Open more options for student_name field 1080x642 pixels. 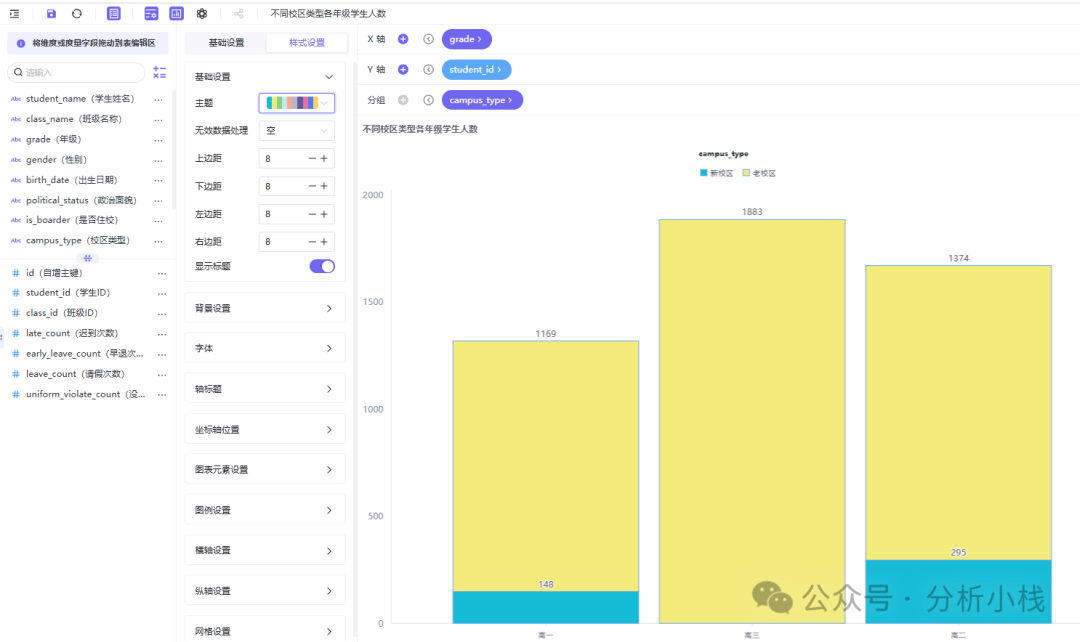[x=158, y=99]
